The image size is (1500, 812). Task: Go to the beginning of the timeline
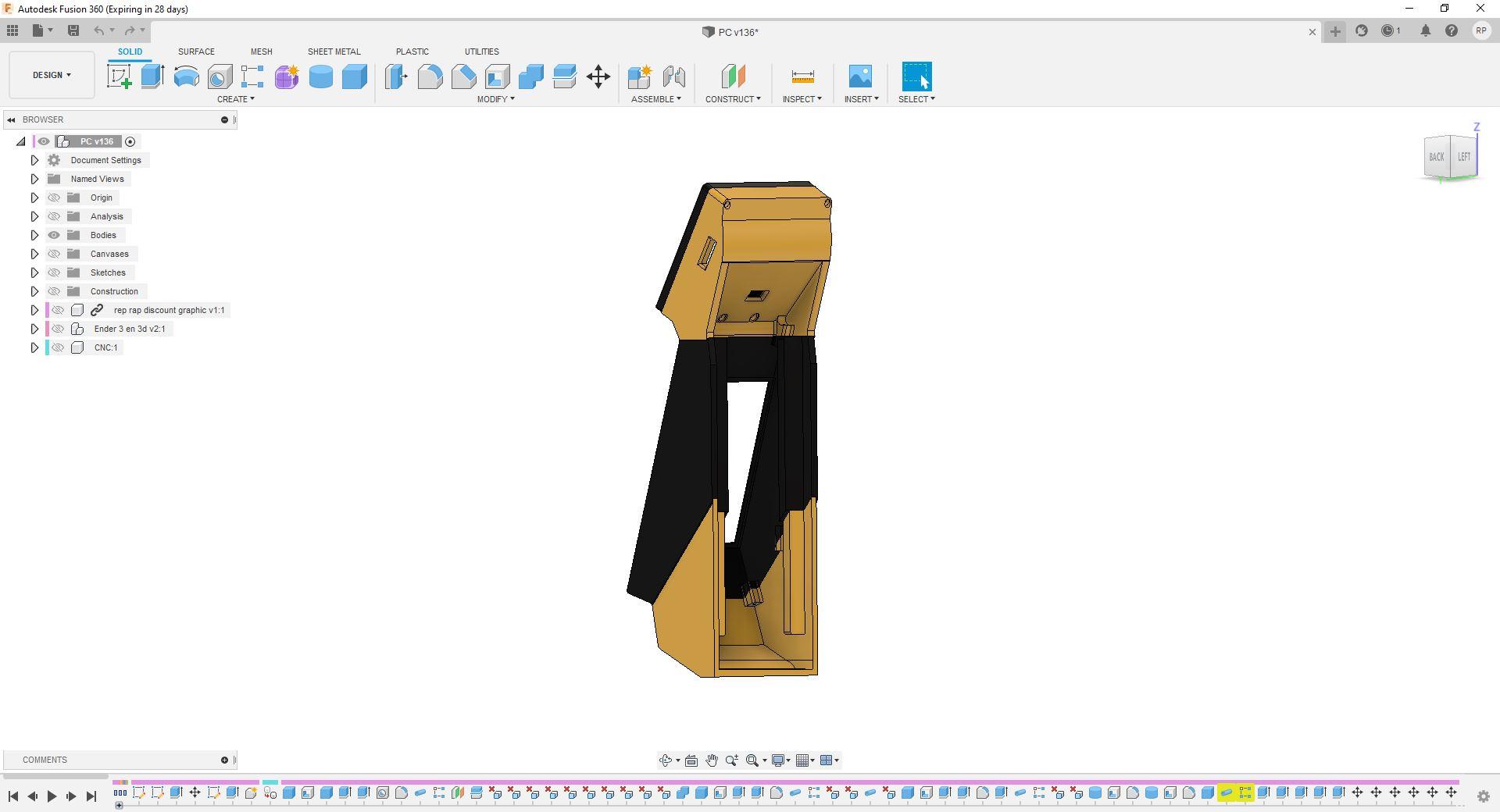(x=13, y=796)
